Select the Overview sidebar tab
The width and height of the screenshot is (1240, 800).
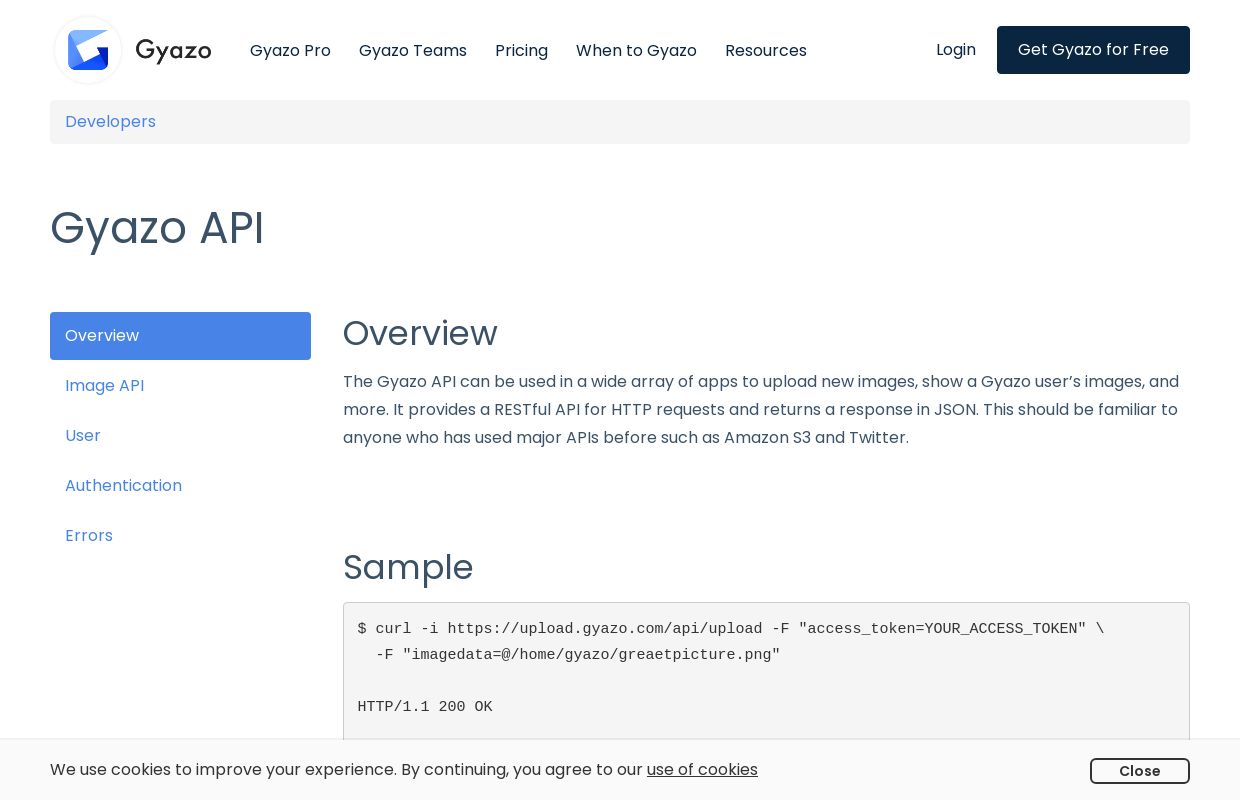point(180,336)
